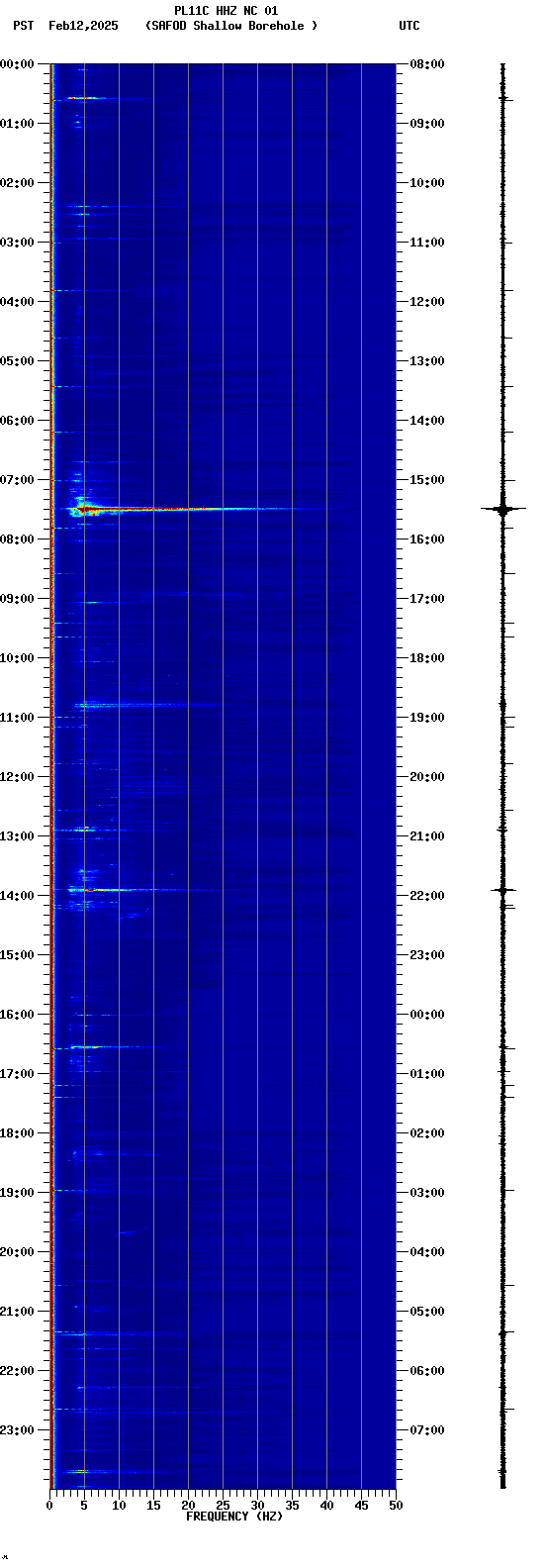
Task: Click the 45 Hz frequency axis tick label
Action: 361,1506
